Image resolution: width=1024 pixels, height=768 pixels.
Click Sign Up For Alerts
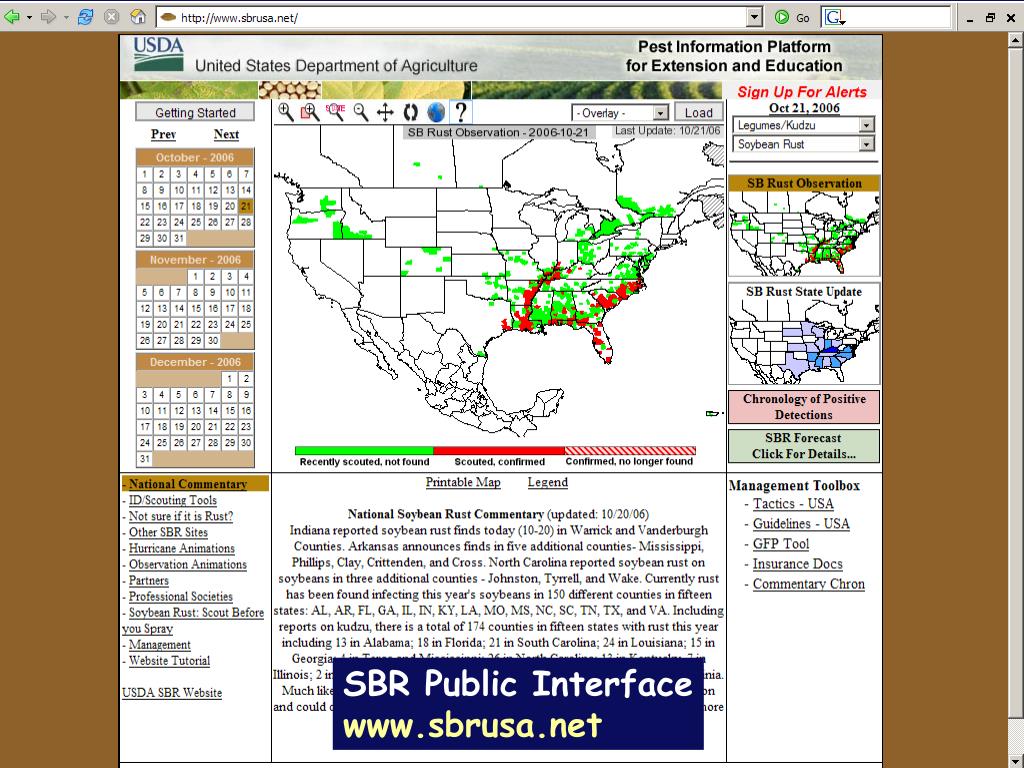[802, 92]
